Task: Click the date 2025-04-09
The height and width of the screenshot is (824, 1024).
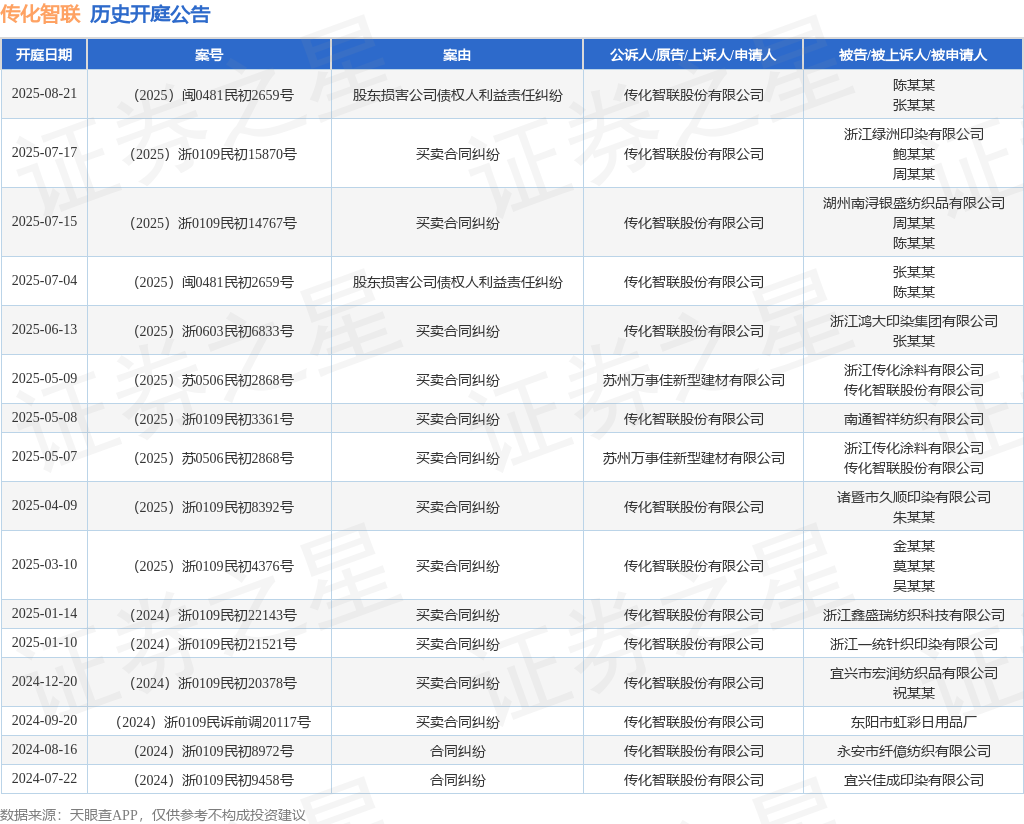Action: (x=44, y=505)
